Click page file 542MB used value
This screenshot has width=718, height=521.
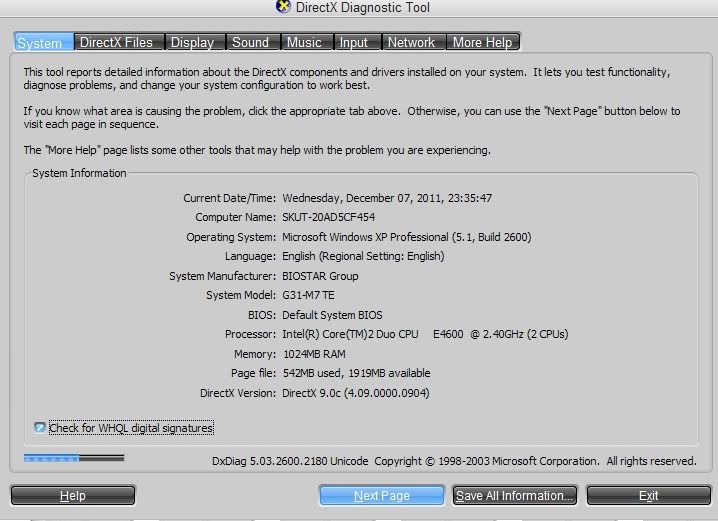[356, 373]
